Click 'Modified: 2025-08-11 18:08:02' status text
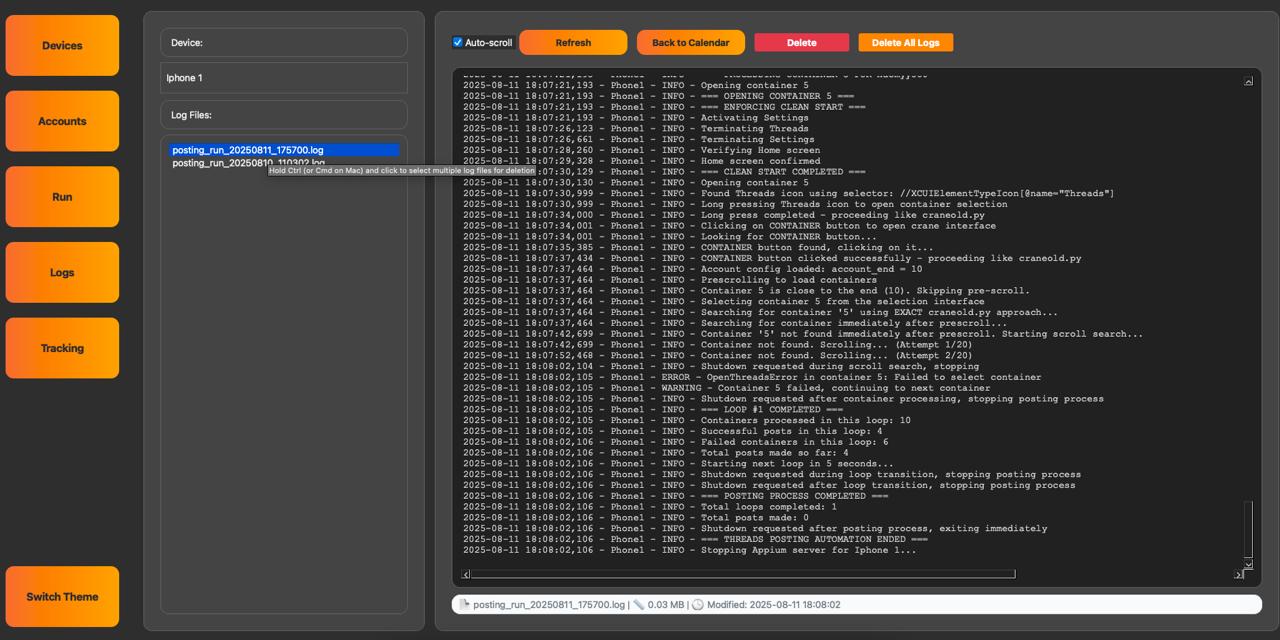Screen dimensions: 1280x640 (x=775, y=605)
